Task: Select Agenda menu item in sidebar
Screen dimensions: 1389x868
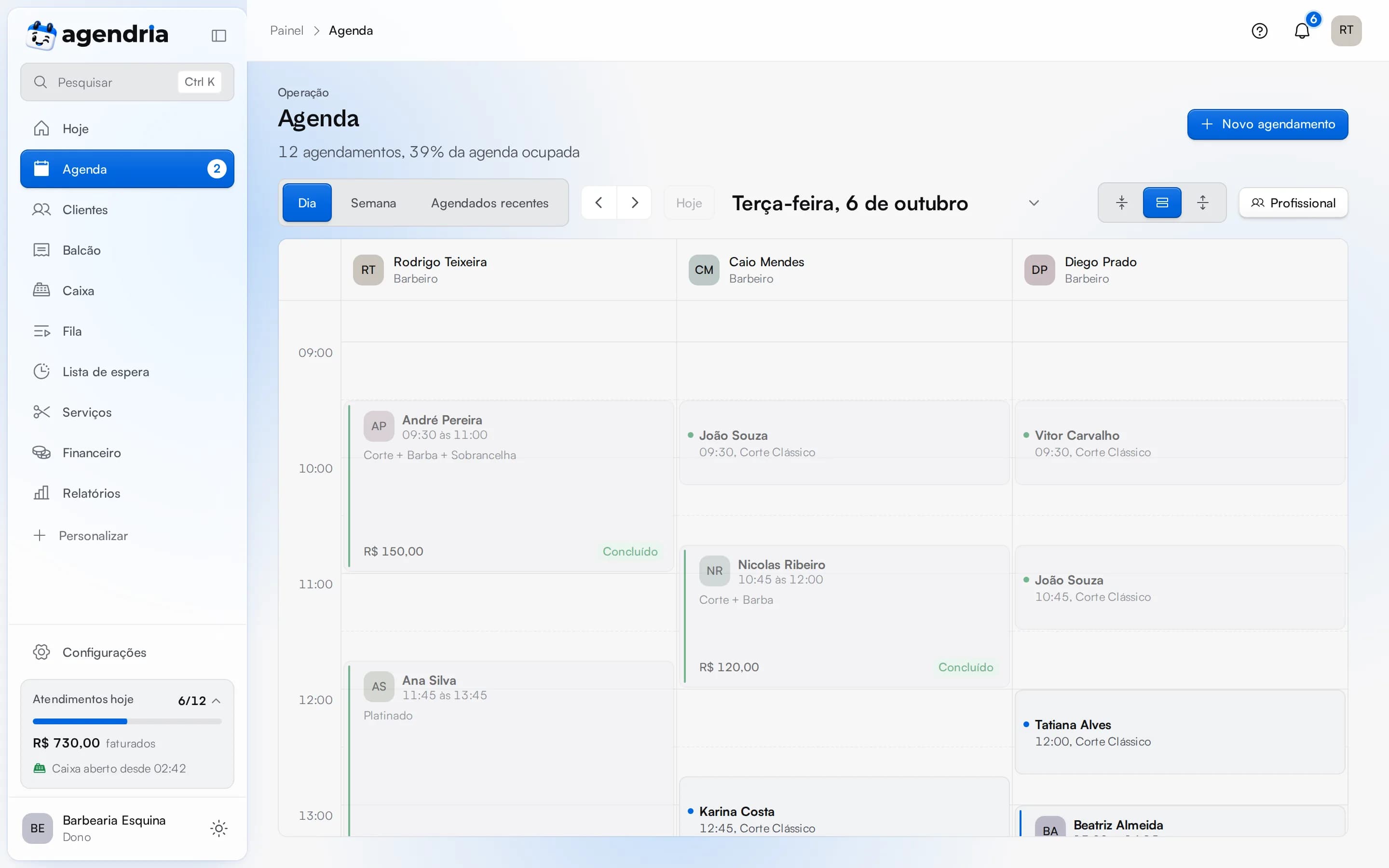Action: 127,169
